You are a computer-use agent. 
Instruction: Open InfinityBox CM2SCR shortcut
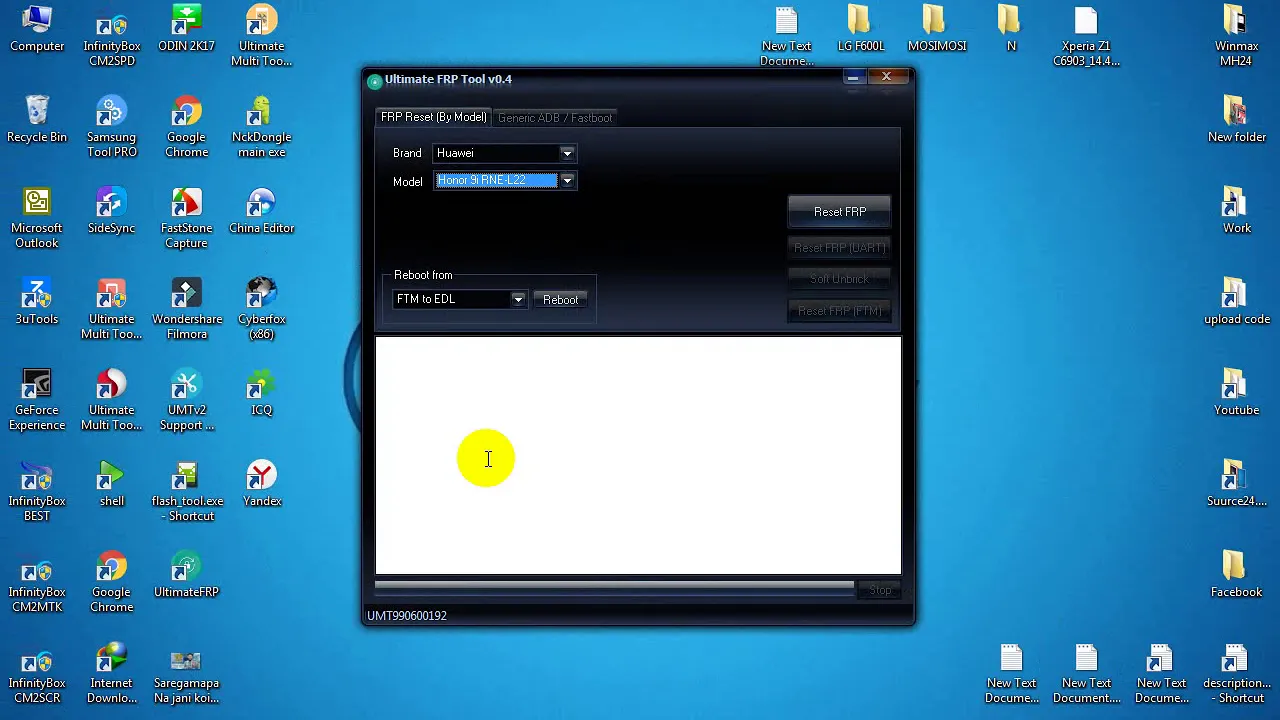click(x=37, y=673)
